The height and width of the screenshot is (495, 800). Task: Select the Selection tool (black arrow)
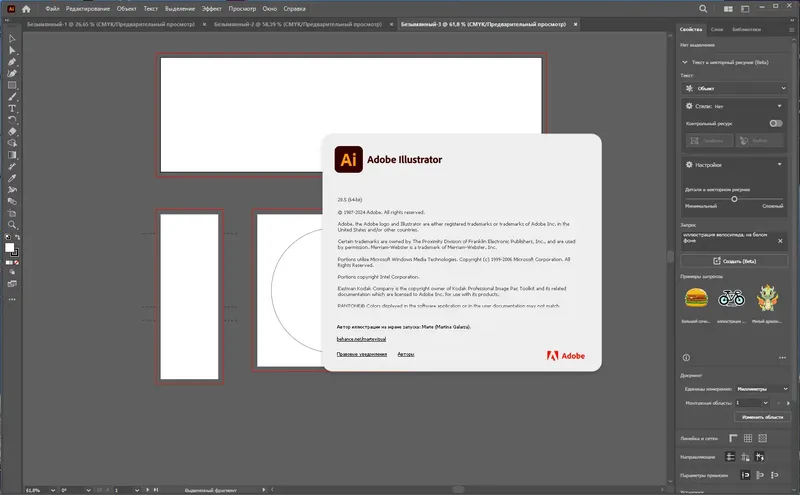coord(12,39)
